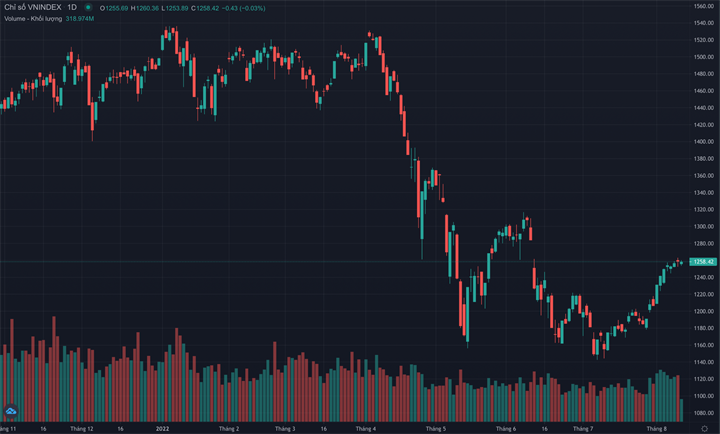Click the 'Tháng 2' time axis label
This screenshot has height=434, width=720.
coord(229,428)
